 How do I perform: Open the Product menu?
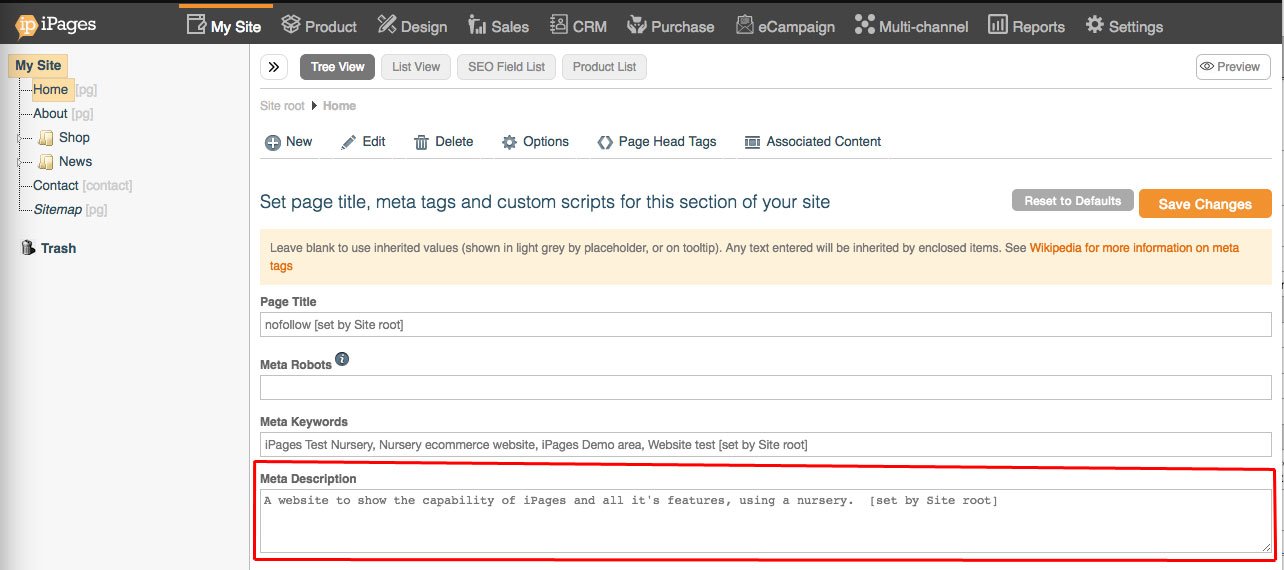319,26
